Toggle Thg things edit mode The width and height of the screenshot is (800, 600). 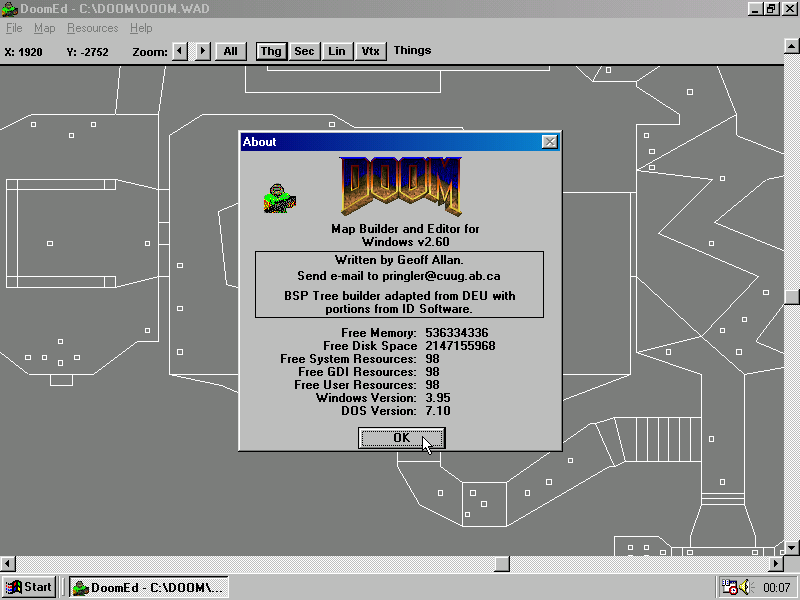tap(271, 51)
